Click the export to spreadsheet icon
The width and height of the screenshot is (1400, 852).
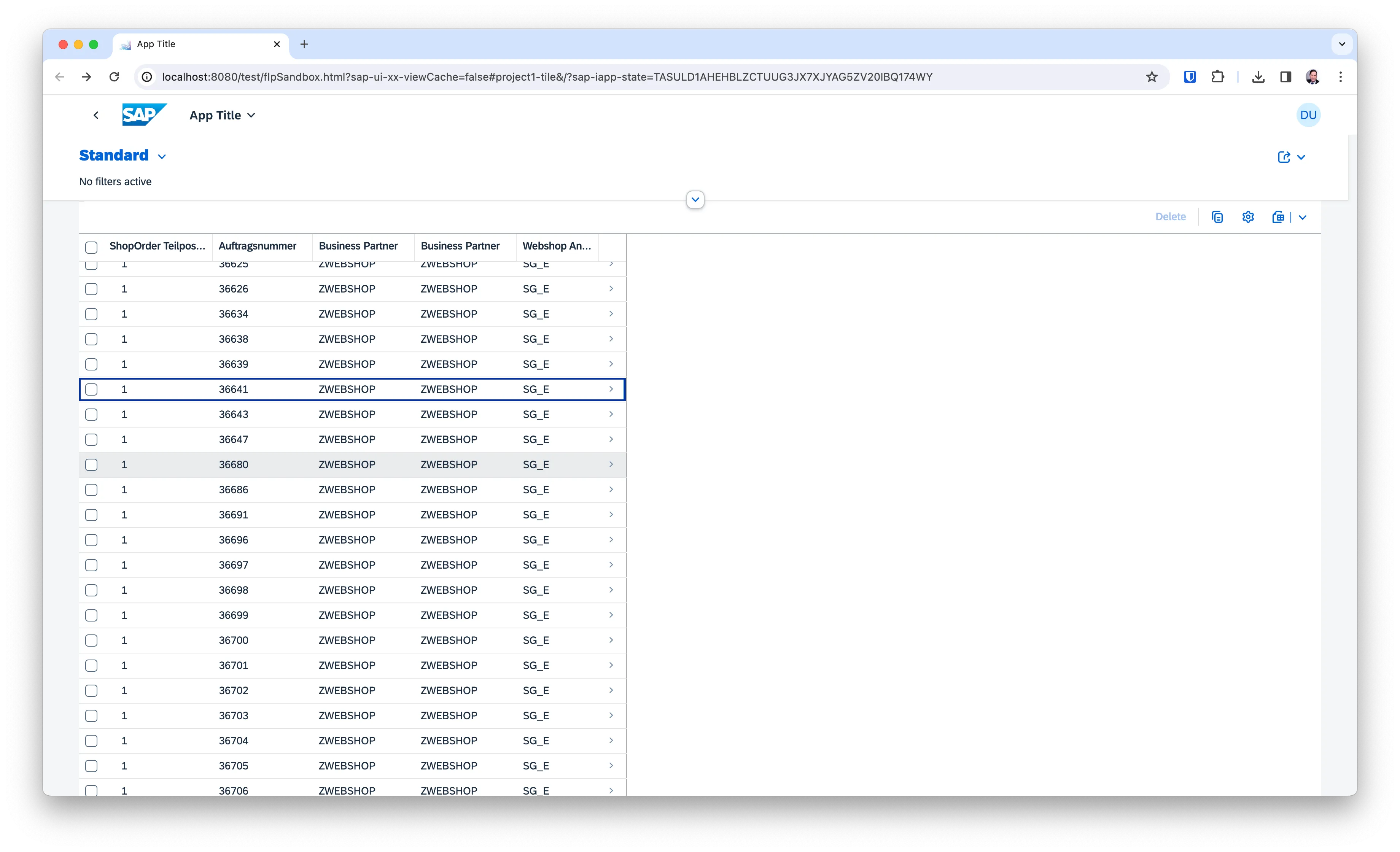pos(1278,217)
